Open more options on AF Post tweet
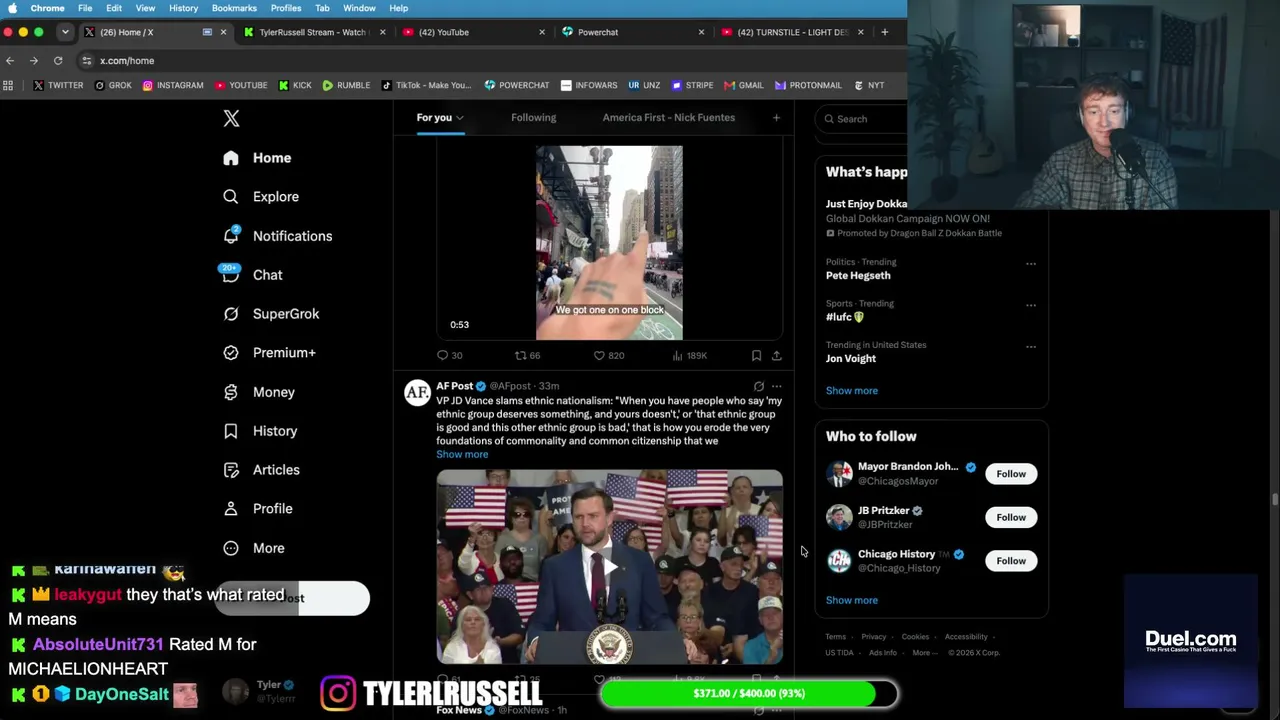1280x720 pixels. [776, 386]
